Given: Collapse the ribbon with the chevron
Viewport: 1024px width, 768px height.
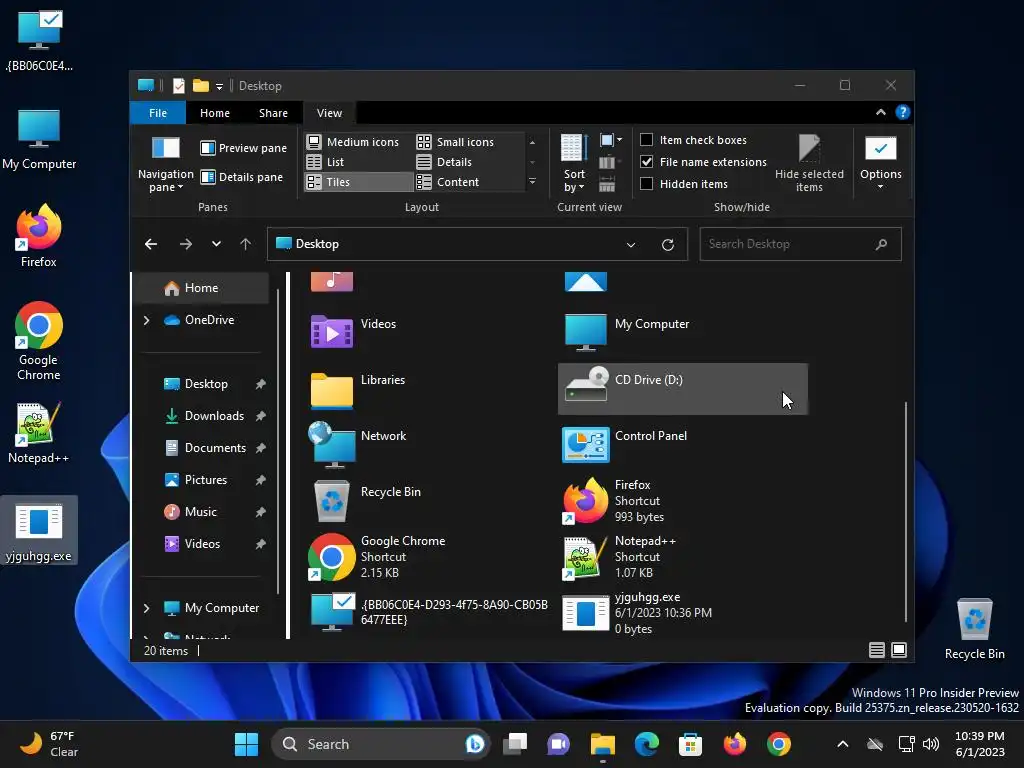Looking at the screenshot, I should (881, 112).
